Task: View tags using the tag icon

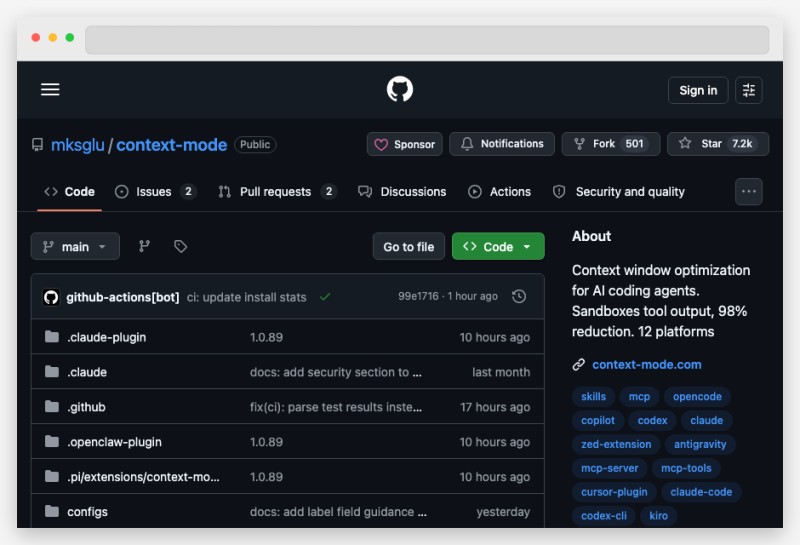Action: coord(180,246)
